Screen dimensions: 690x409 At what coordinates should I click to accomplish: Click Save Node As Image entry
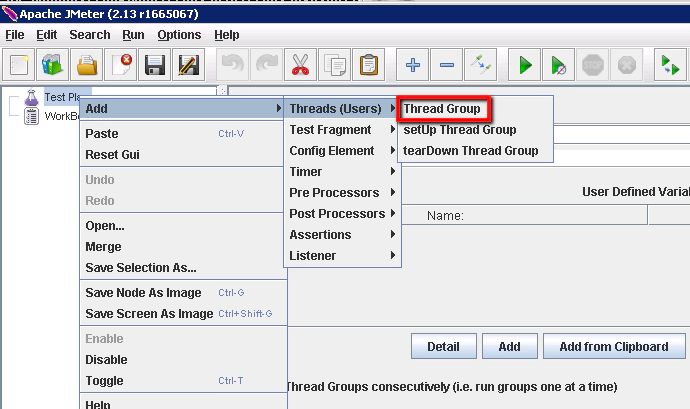[x=182, y=293]
